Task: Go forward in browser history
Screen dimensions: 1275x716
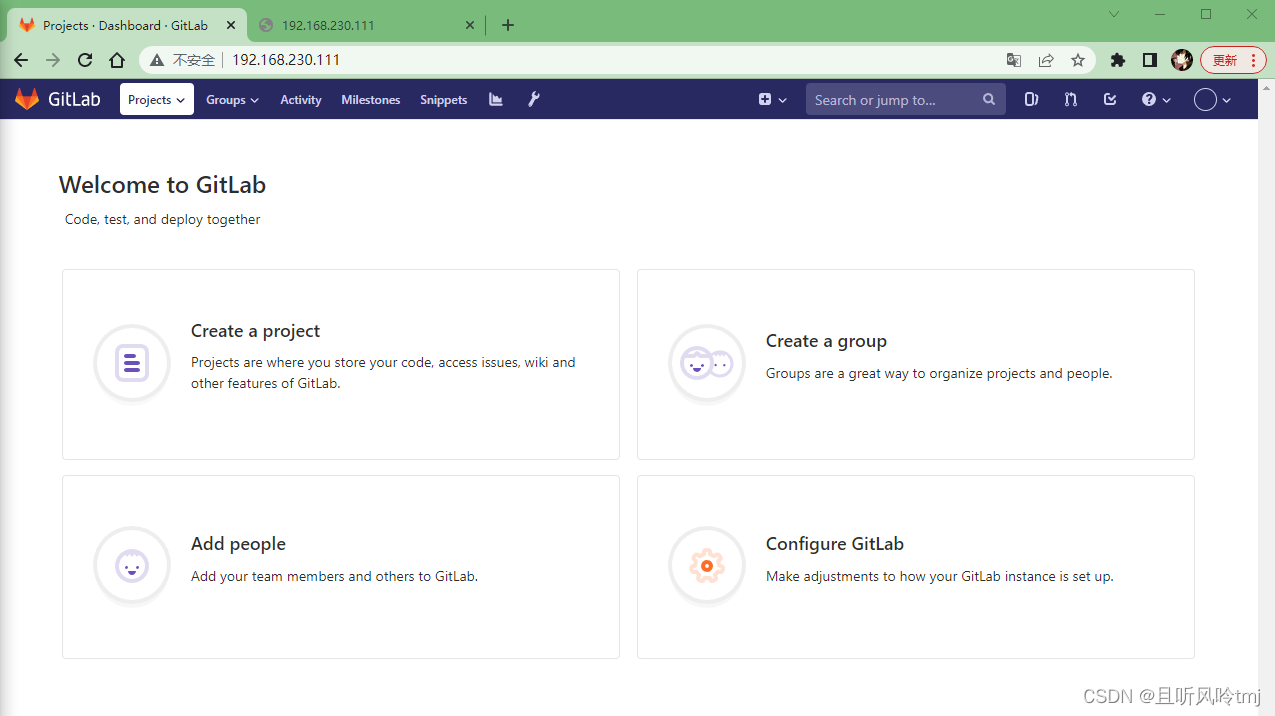Action: click(x=53, y=60)
